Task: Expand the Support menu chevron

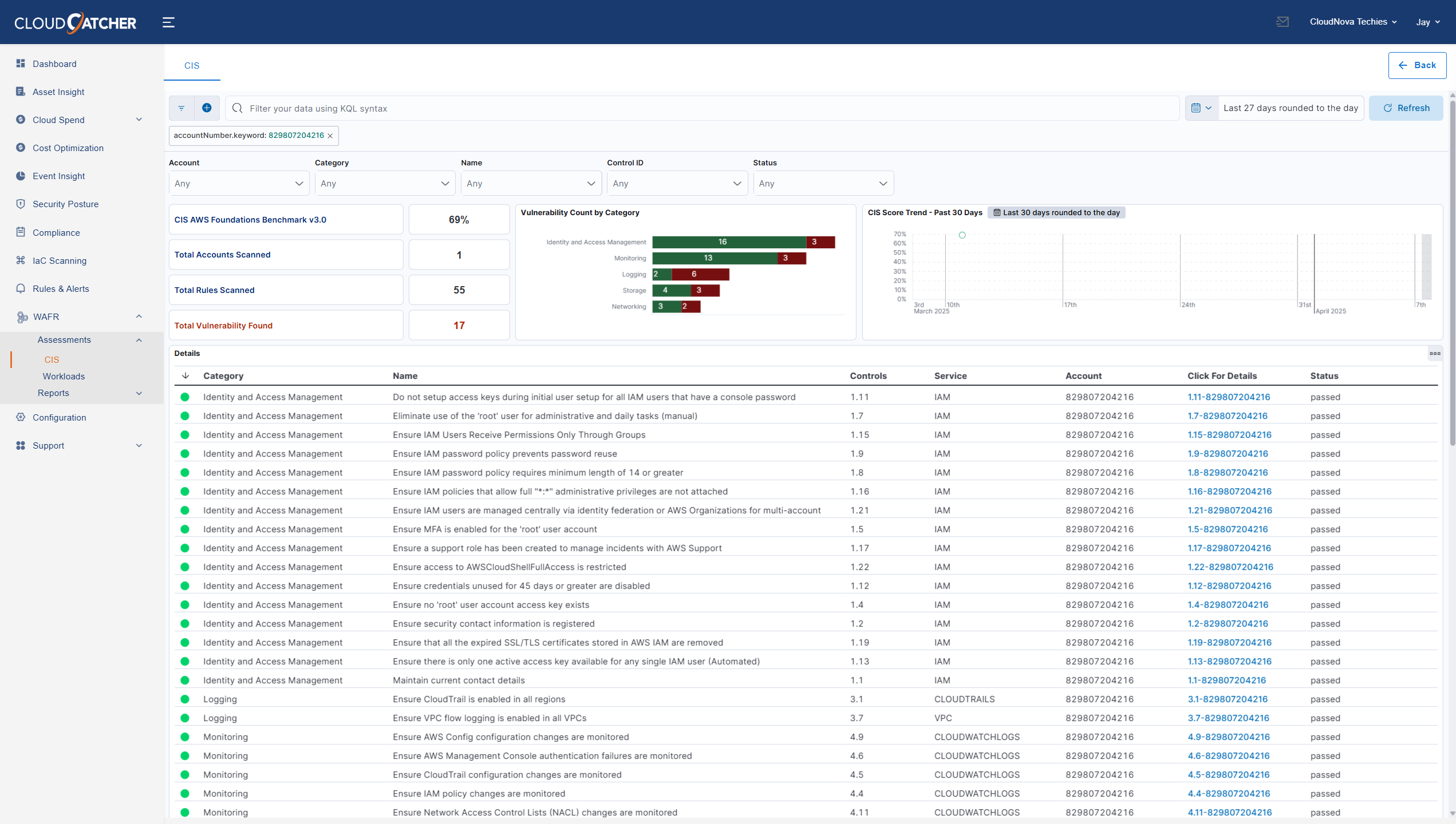Action: point(139,445)
